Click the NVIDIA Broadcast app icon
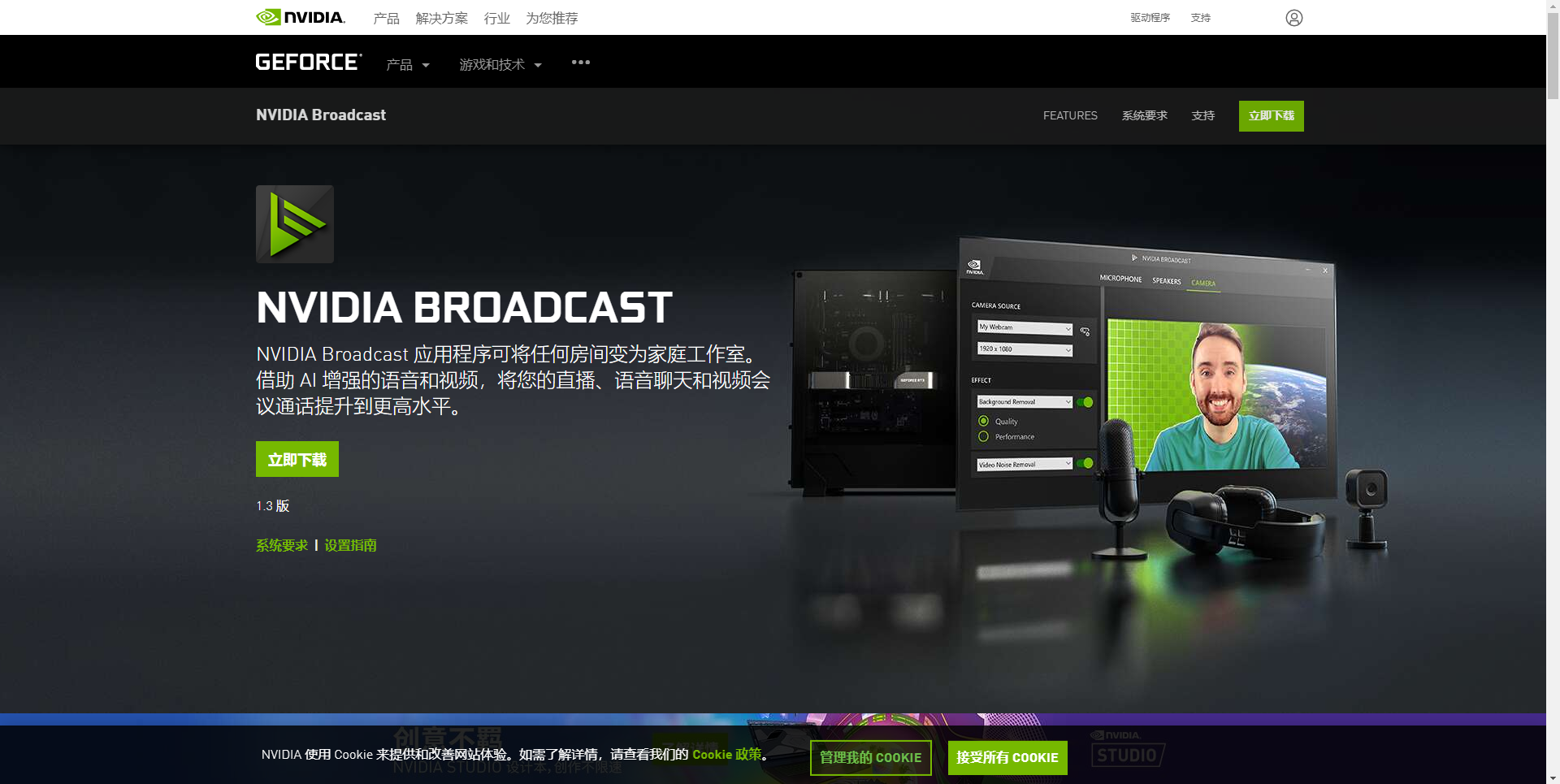This screenshot has width=1560, height=784. (x=295, y=224)
